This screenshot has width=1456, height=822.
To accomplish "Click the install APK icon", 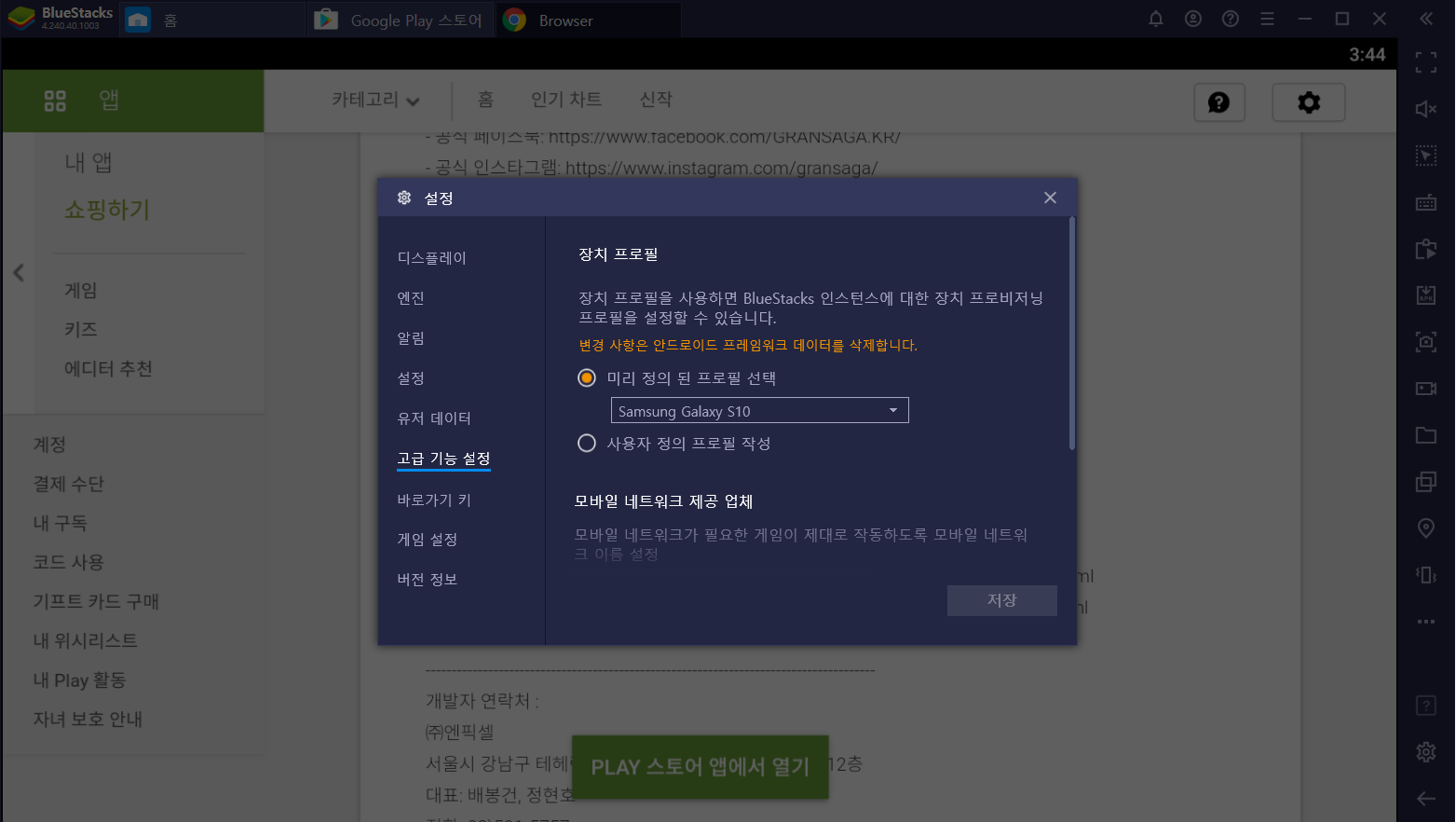I will pos(1426,295).
